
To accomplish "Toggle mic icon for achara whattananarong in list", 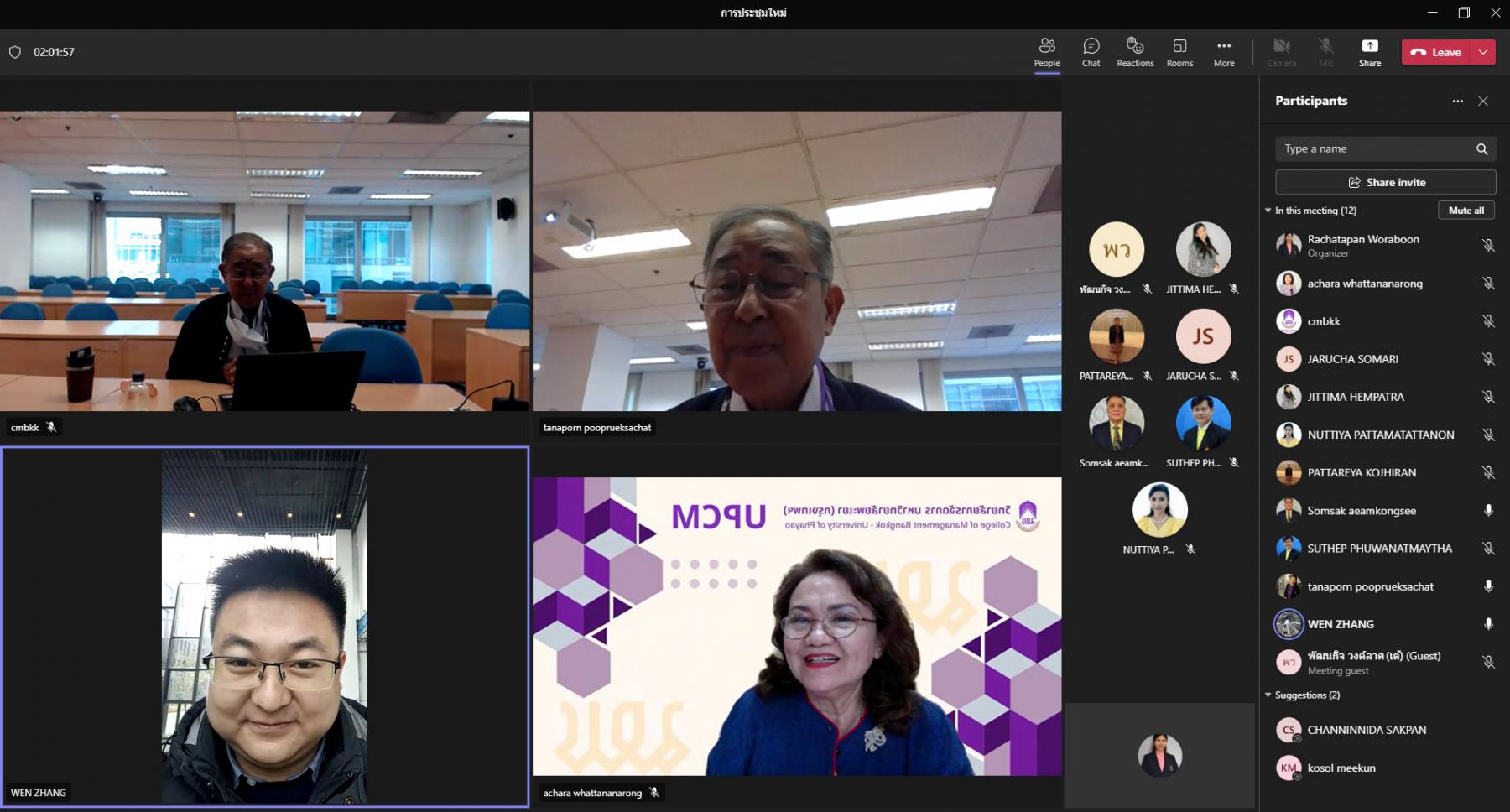I will (1488, 284).
